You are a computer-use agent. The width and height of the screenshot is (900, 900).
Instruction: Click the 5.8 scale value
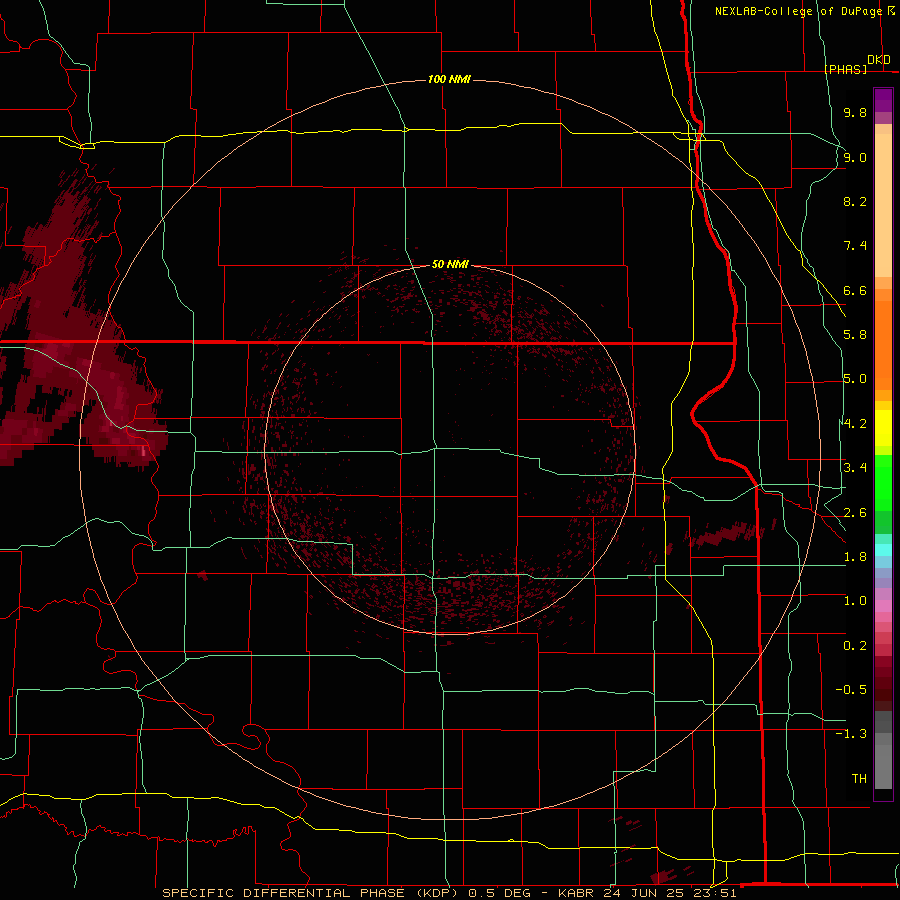coord(855,335)
